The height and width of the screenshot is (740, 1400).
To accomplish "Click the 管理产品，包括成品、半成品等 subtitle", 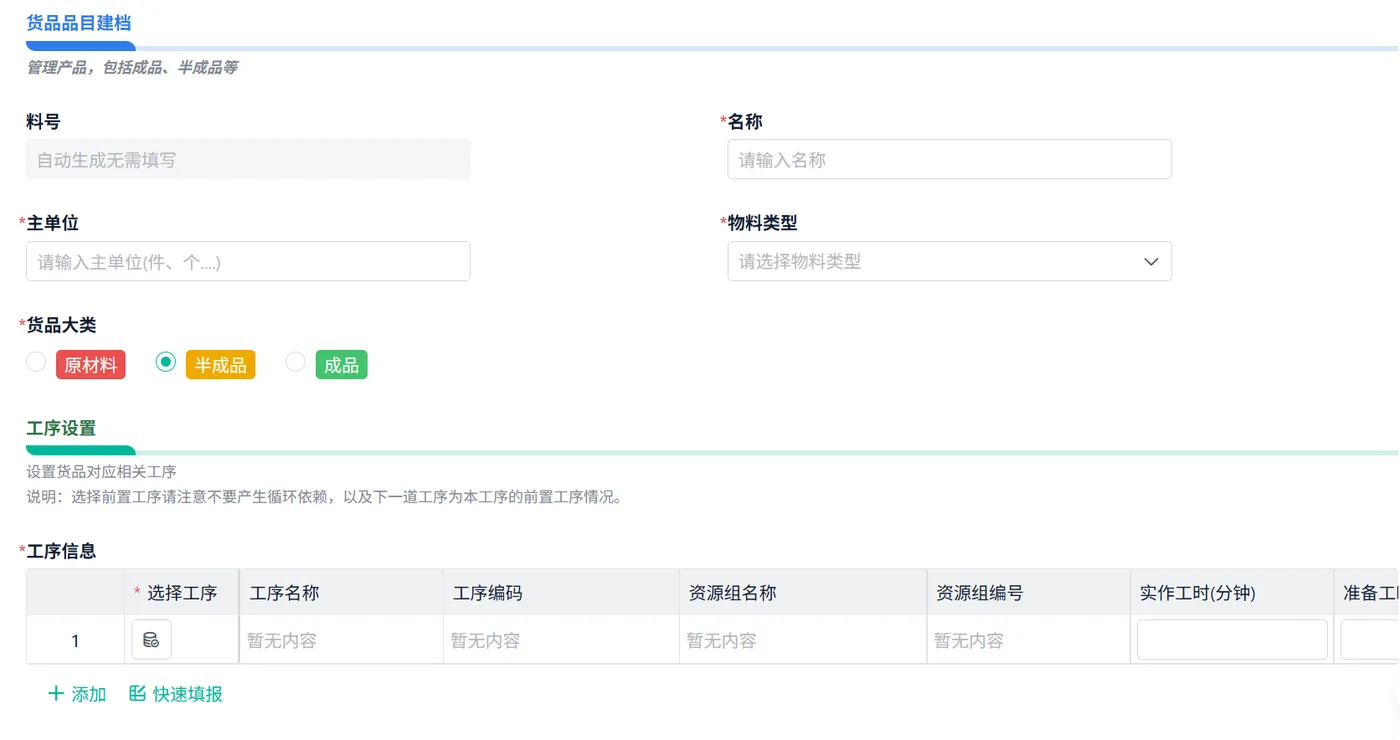I will tap(132, 68).
